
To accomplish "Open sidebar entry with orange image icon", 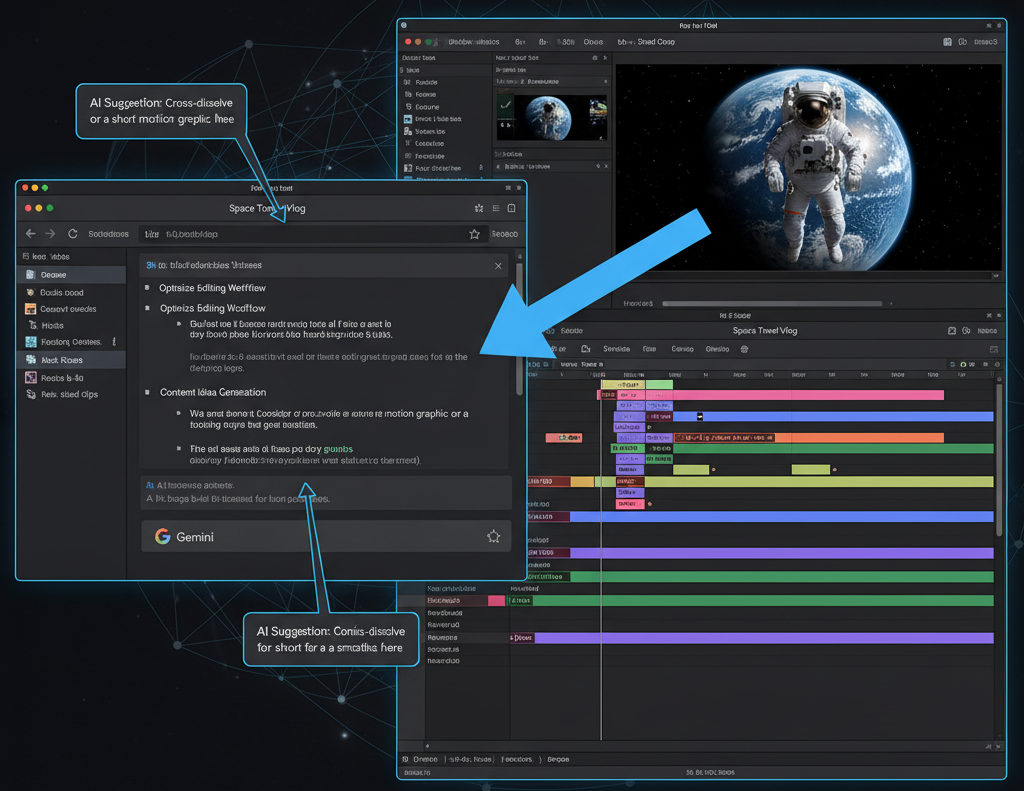I will coord(60,309).
